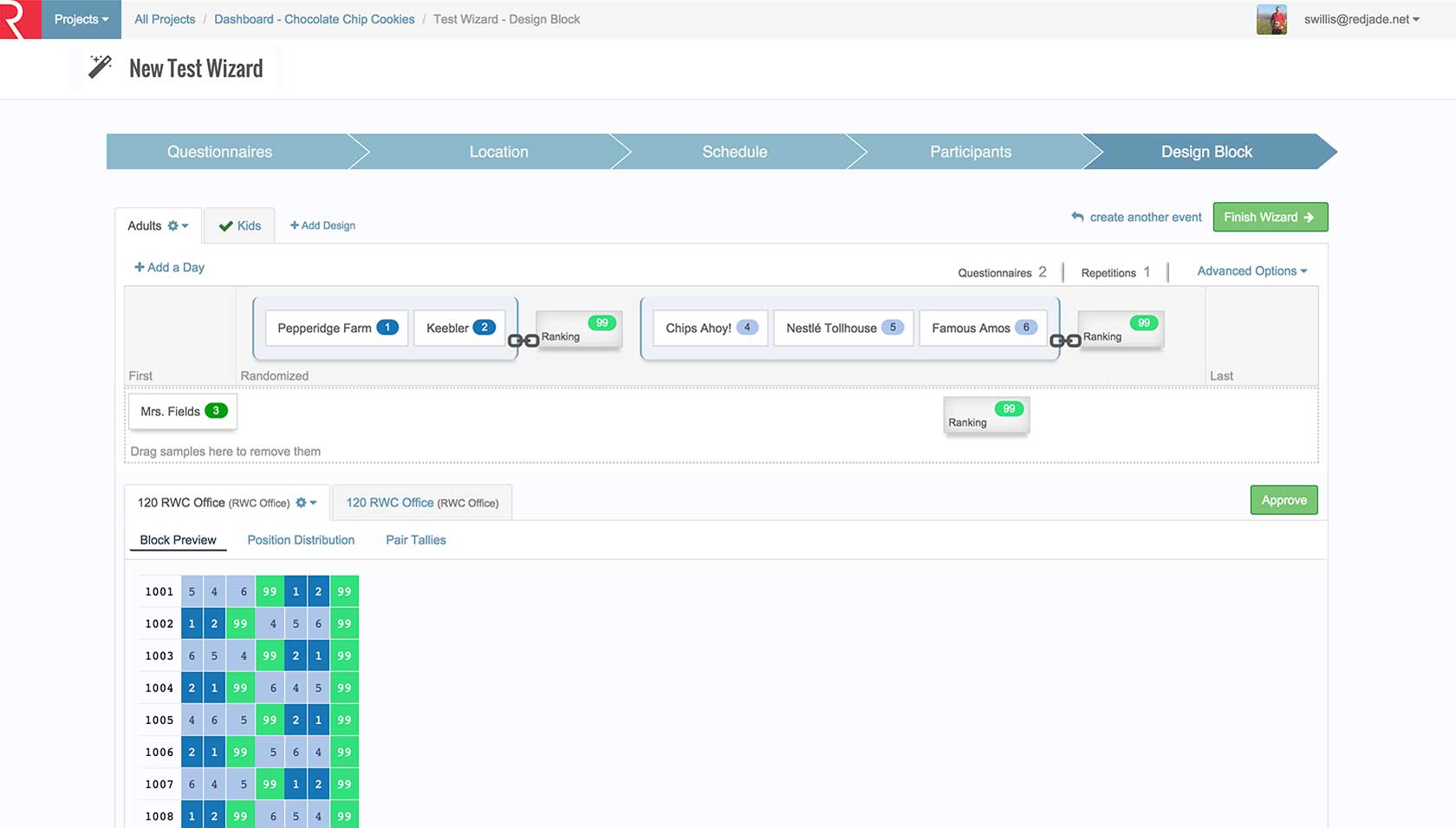Click block row label 1007
Screen dimensions: 1456x828
pyautogui.click(x=159, y=784)
